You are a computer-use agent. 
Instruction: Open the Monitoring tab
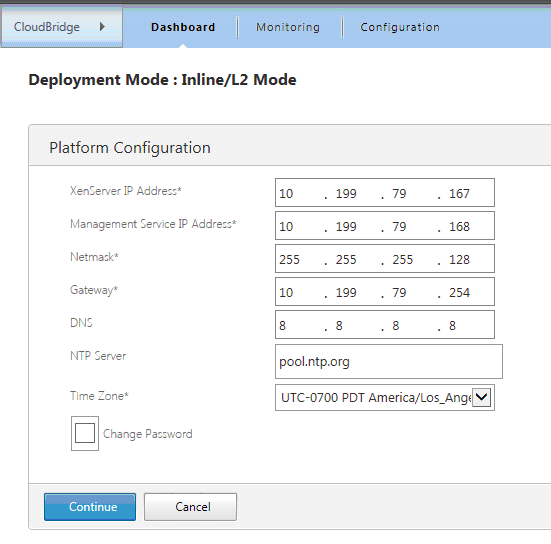(288, 27)
